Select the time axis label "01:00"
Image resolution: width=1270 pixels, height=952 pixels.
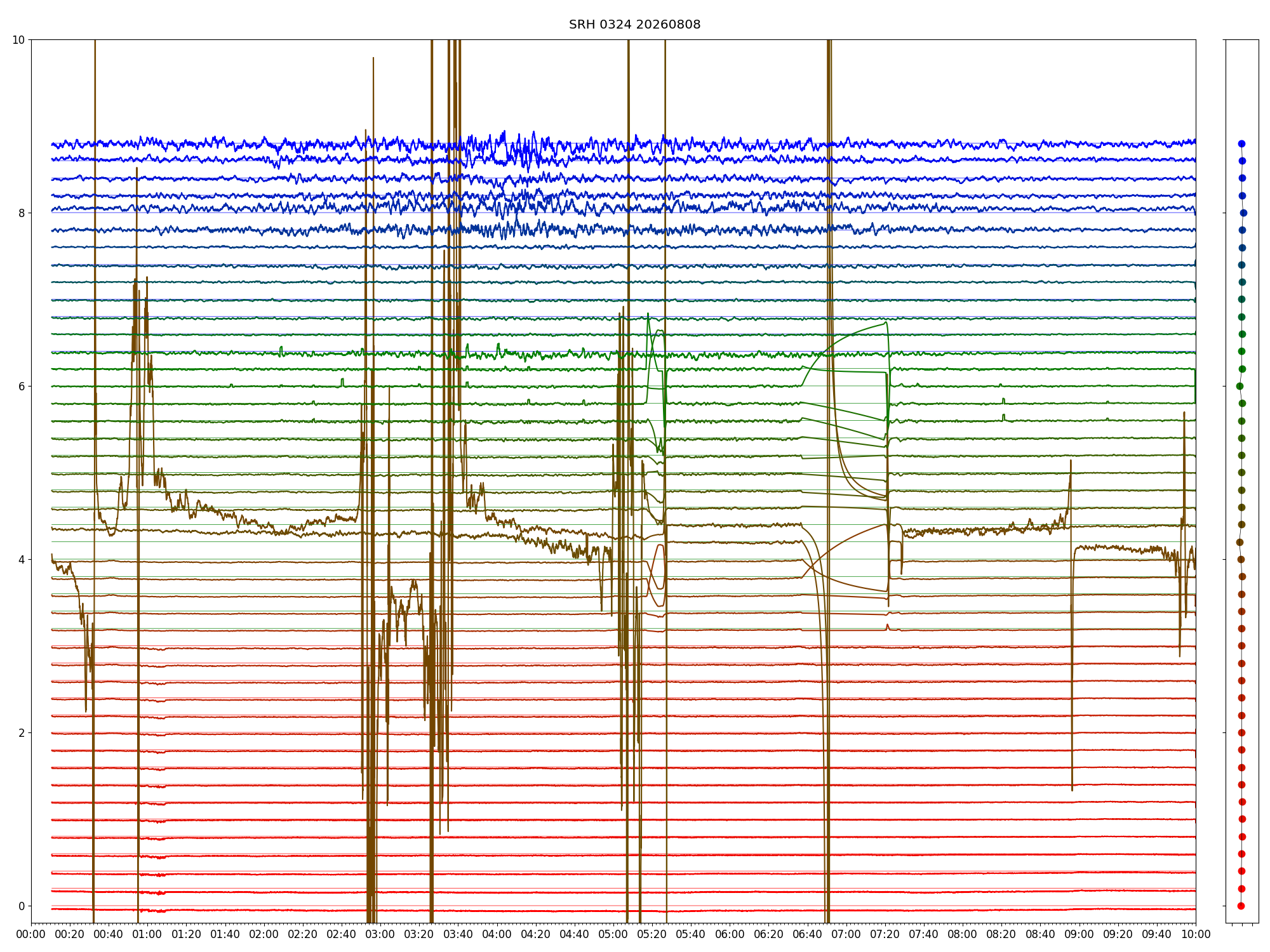coord(147,935)
